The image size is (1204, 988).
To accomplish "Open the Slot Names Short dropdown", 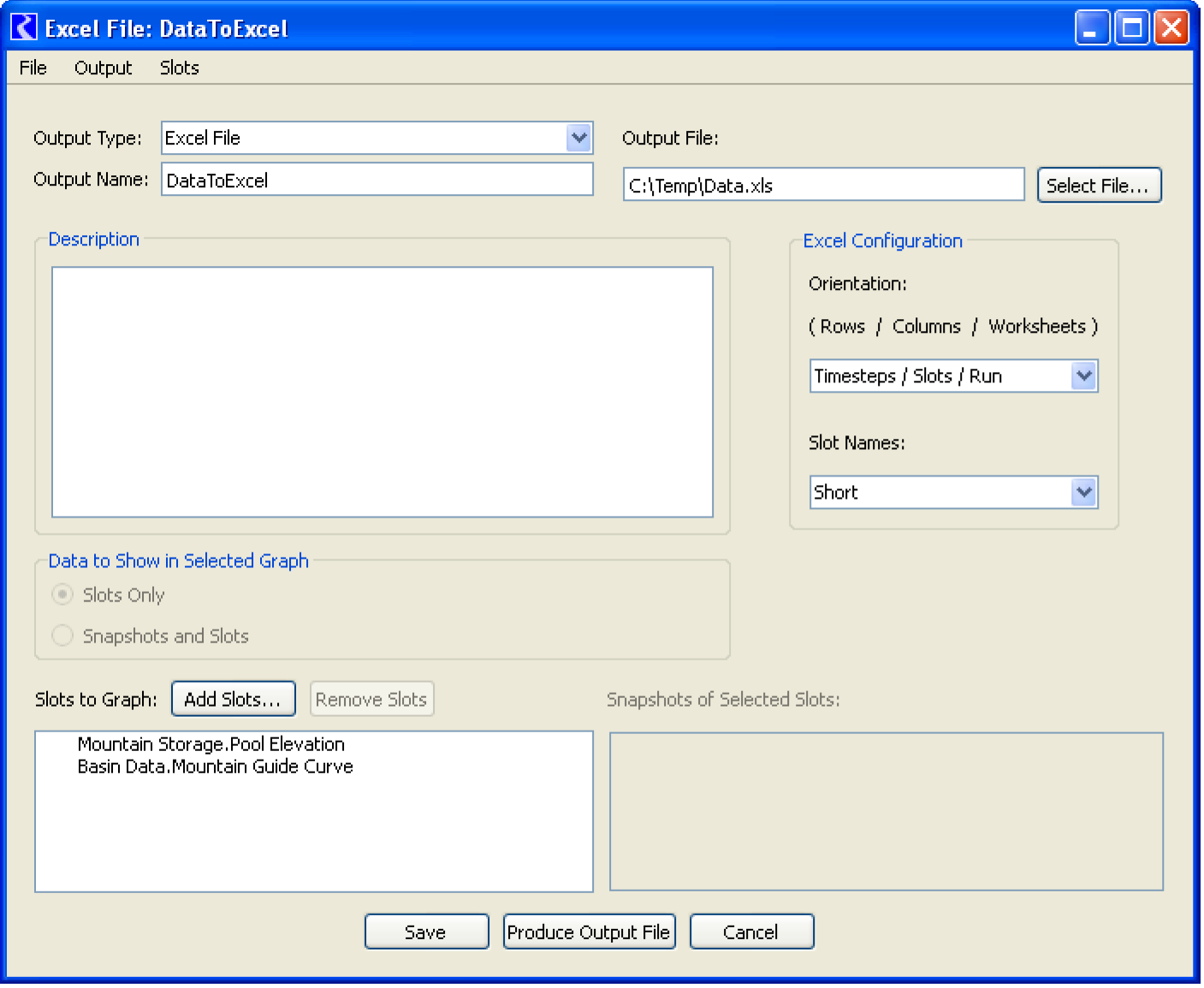I will (1083, 493).
